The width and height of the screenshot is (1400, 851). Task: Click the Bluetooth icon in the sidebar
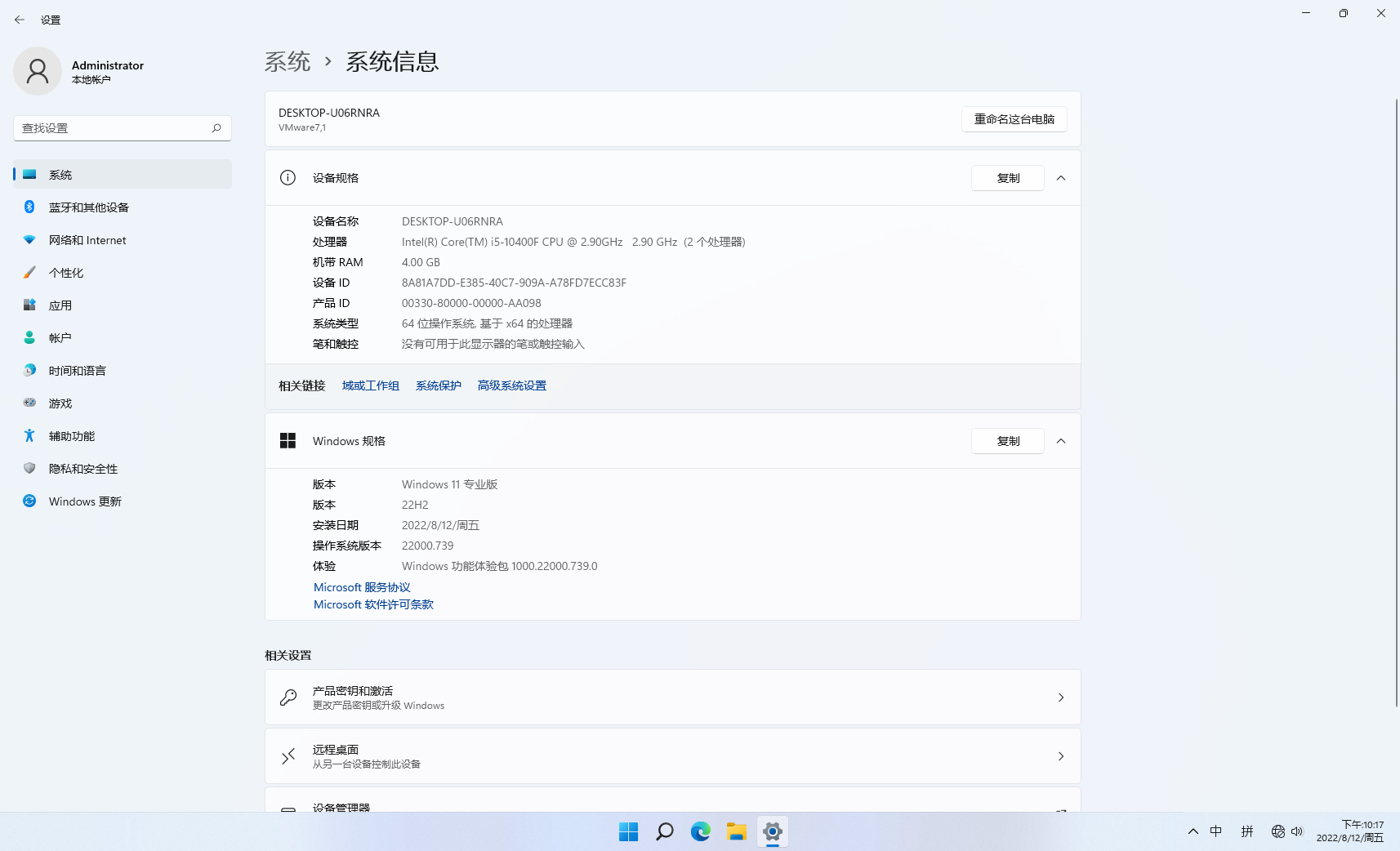point(29,207)
